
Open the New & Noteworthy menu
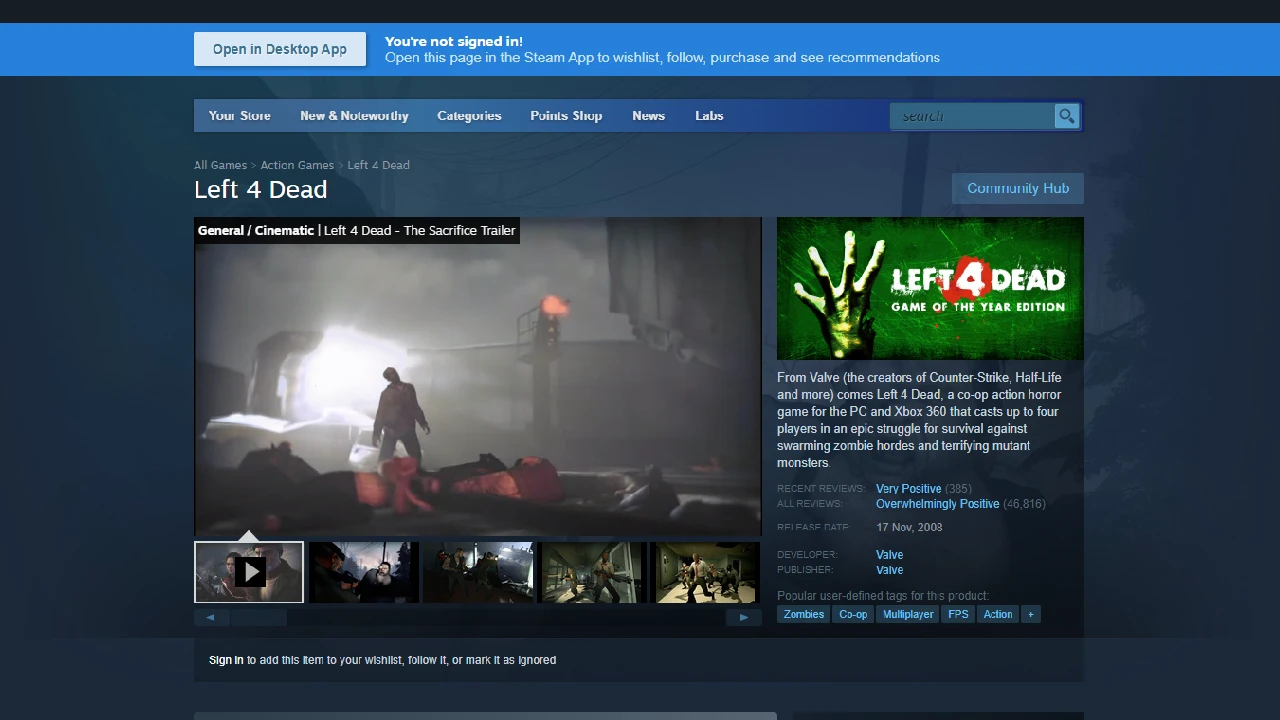click(x=354, y=115)
